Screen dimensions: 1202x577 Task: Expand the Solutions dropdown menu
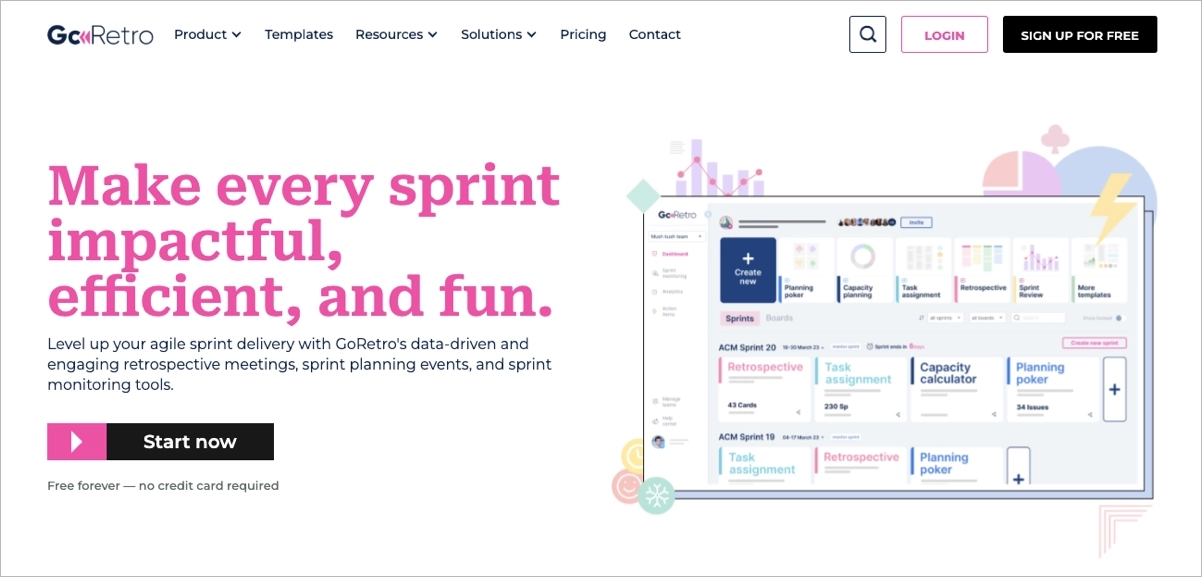point(498,35)
